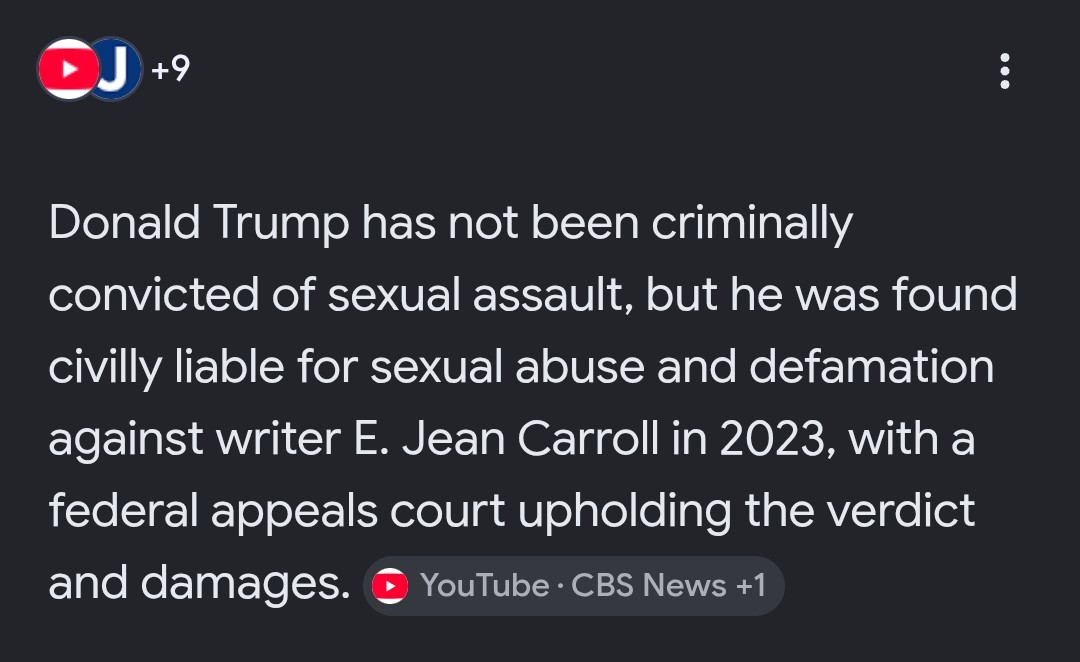Viewport: 1080px width, 662px height.
Task: Click the blue J source logo
Action: (117, 69)
